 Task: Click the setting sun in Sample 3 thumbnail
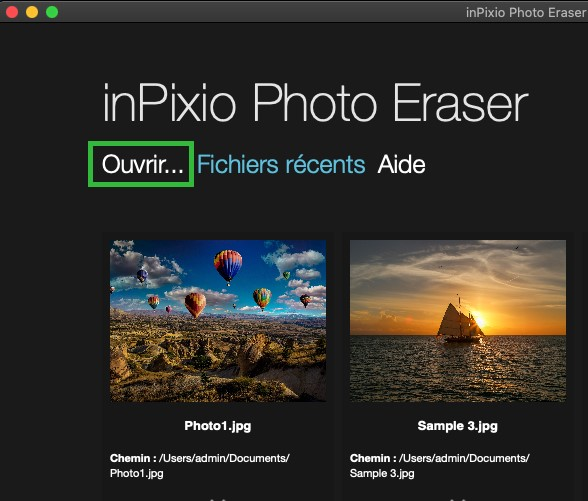tap(480, 320)
